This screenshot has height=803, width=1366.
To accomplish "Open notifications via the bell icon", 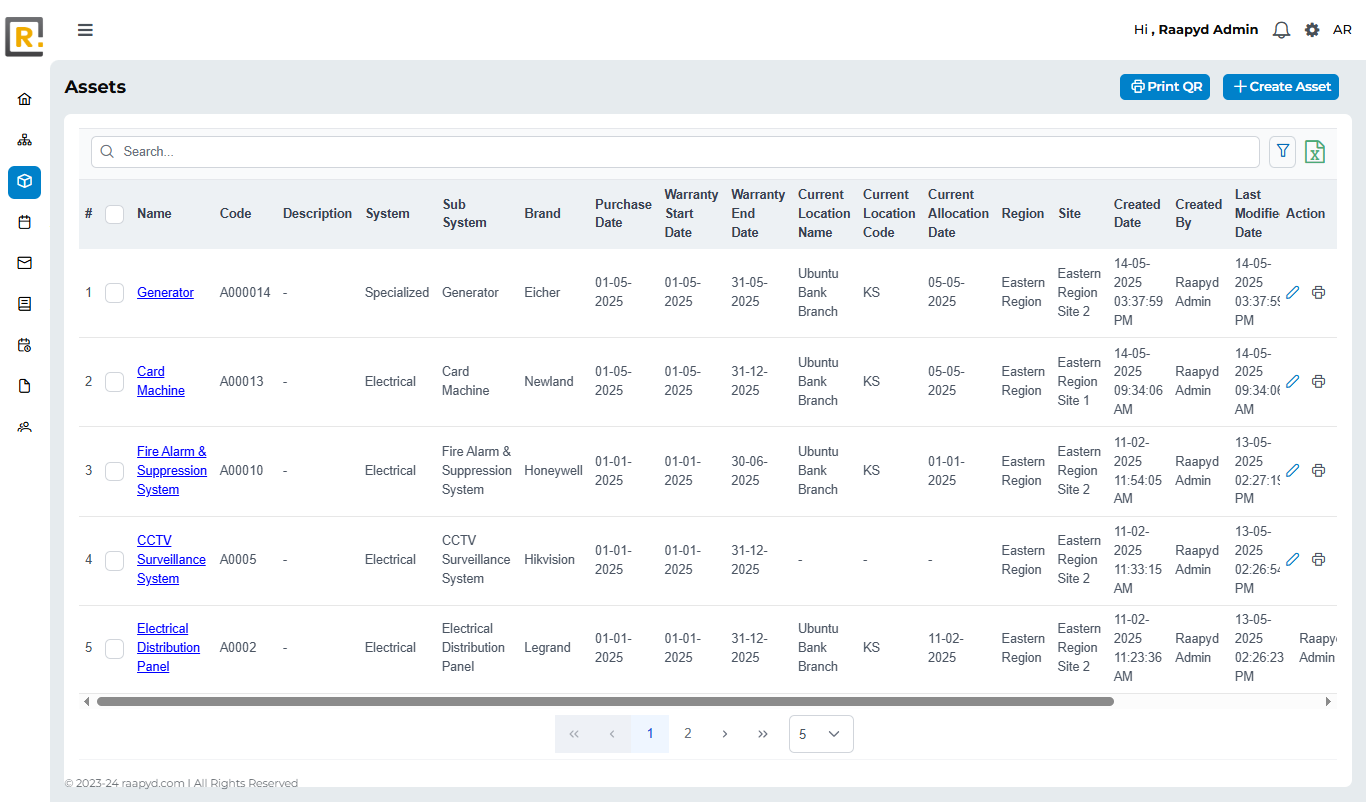I will point(1281,29).
